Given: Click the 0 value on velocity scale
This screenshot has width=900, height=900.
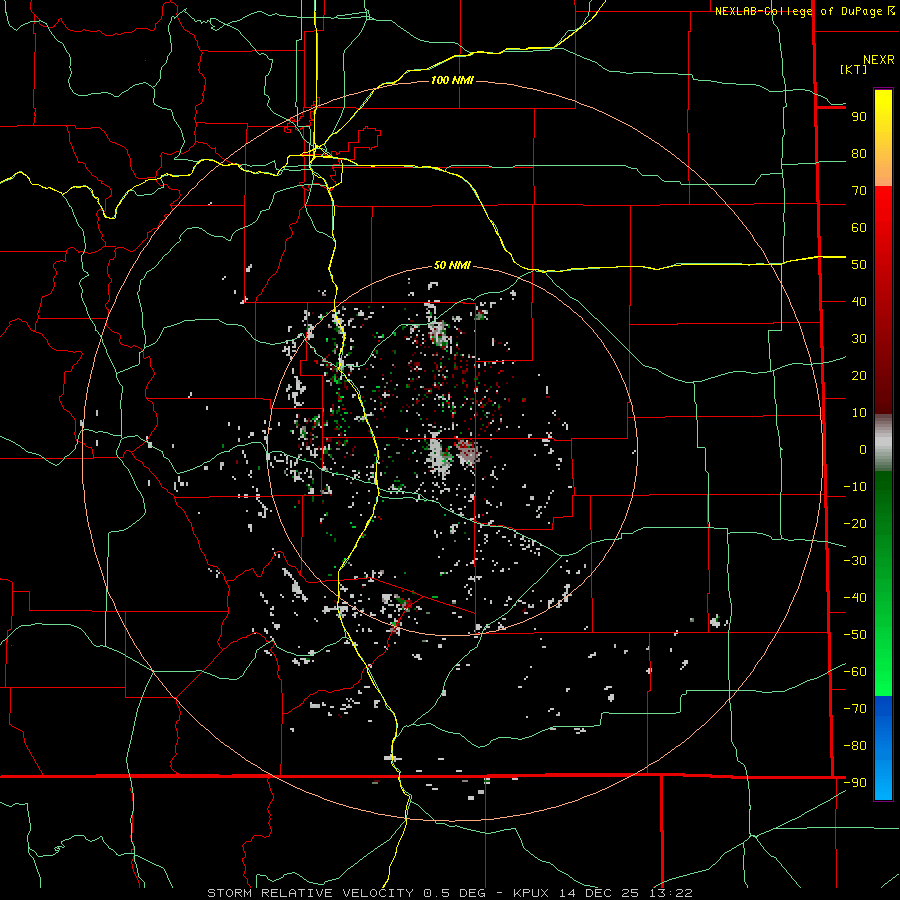Looking at the screenshot, I should coord(863,450).
